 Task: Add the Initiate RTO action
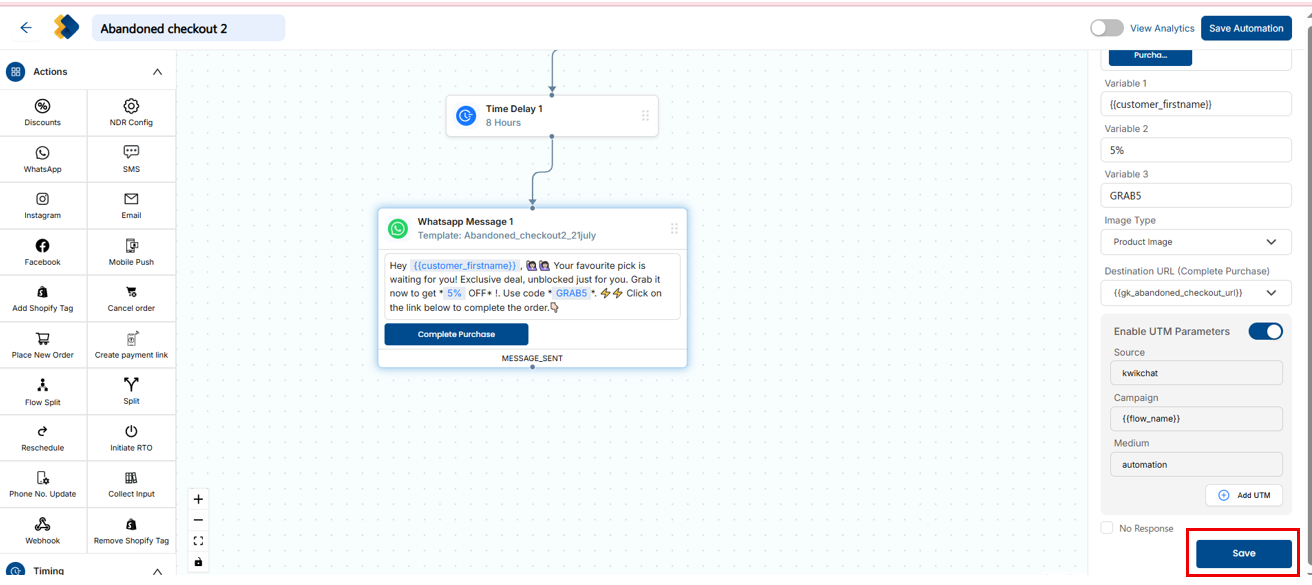[x=131, y=438]
